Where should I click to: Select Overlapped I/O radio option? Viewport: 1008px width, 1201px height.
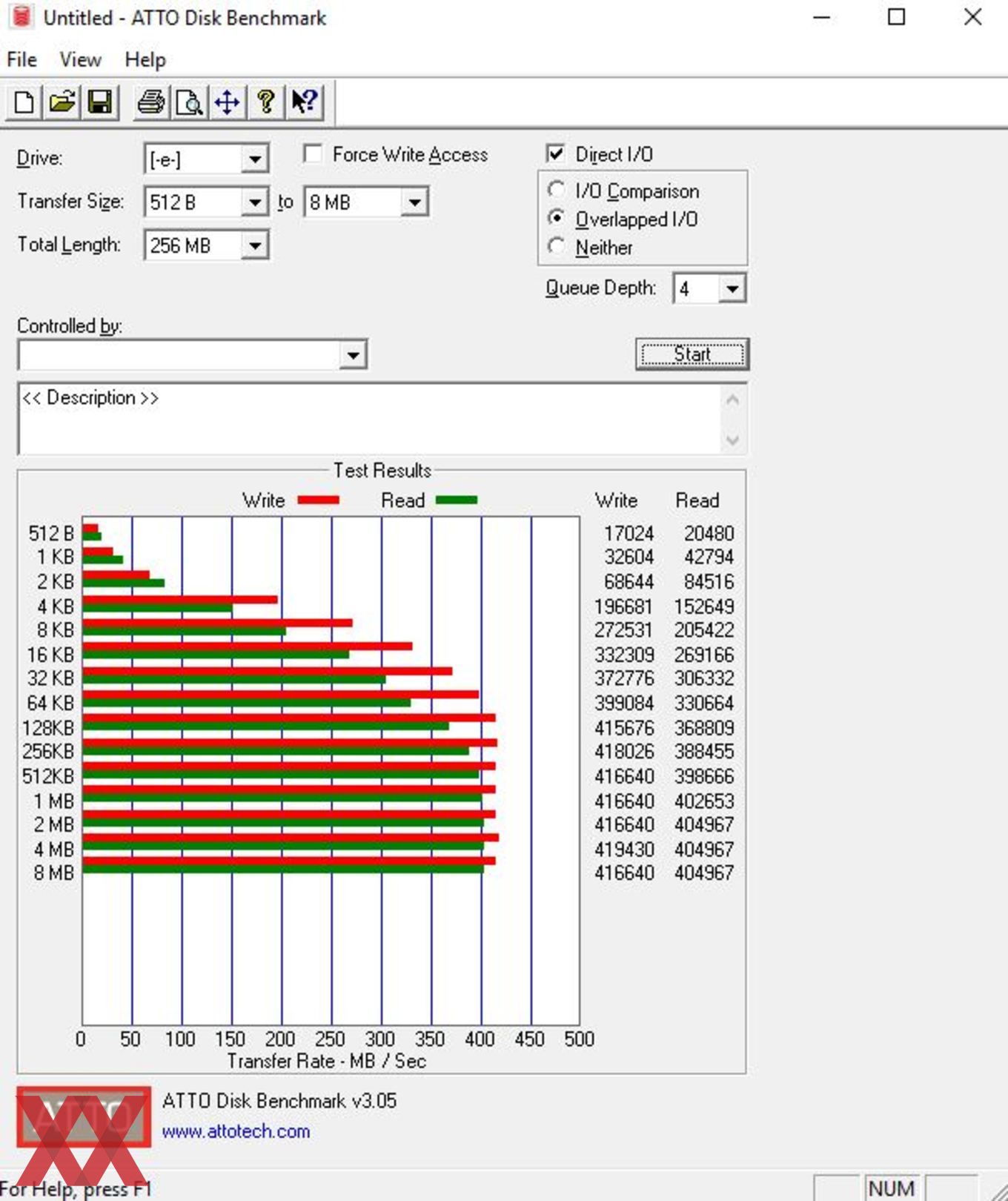click(x=556, y=218)
